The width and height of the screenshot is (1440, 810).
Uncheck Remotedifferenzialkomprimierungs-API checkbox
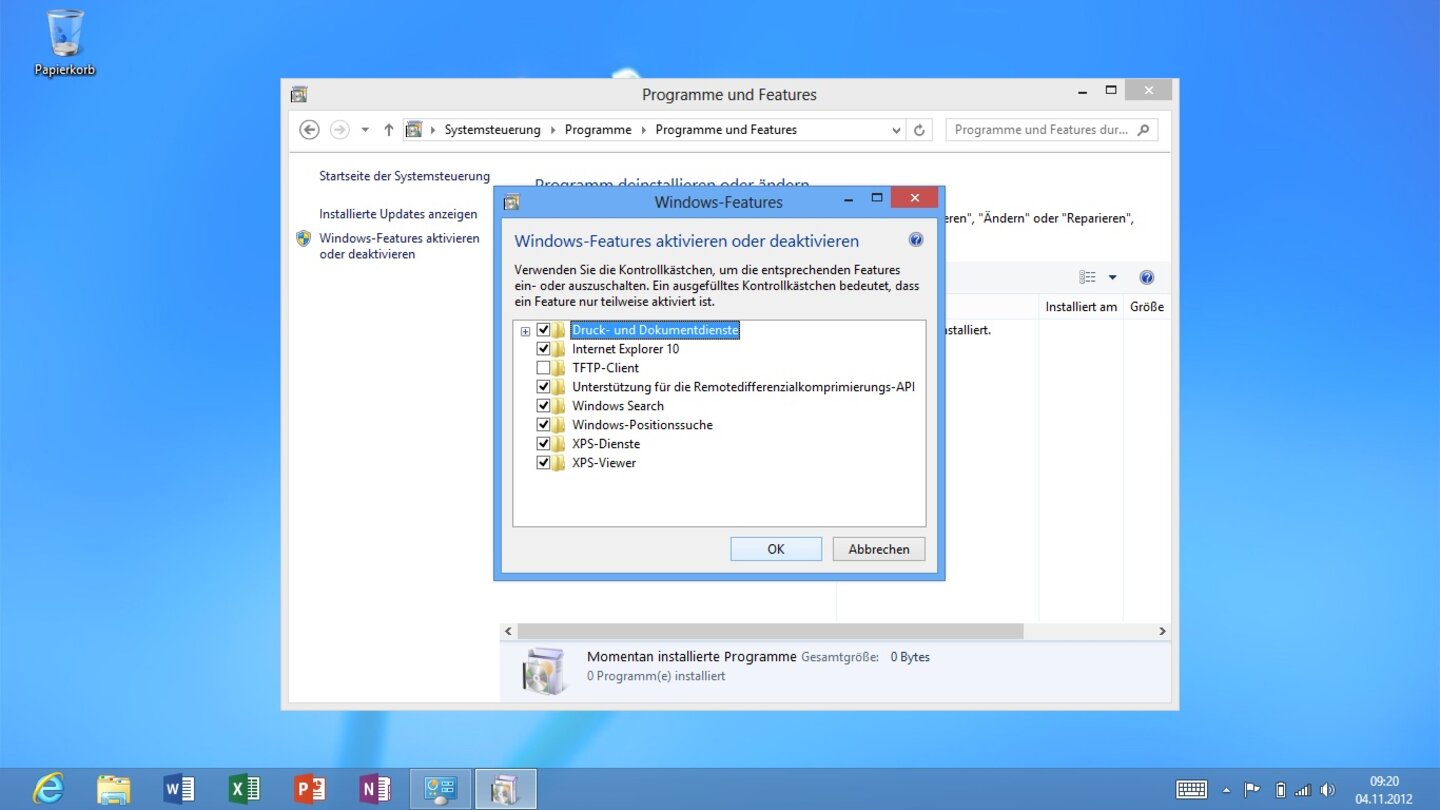(x=543, y=387)
